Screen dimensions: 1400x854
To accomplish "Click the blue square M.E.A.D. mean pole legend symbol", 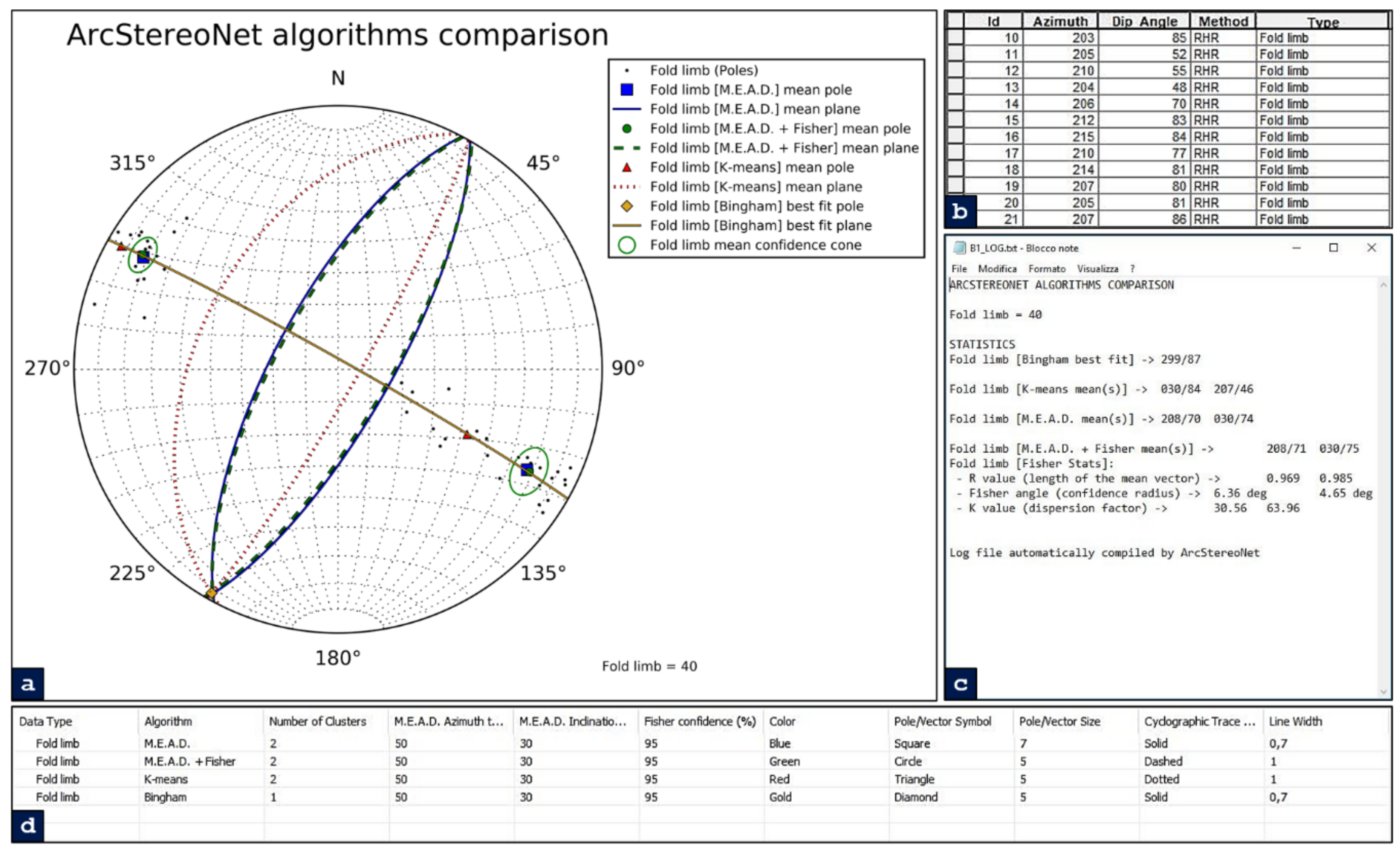I will coord(627,90).
